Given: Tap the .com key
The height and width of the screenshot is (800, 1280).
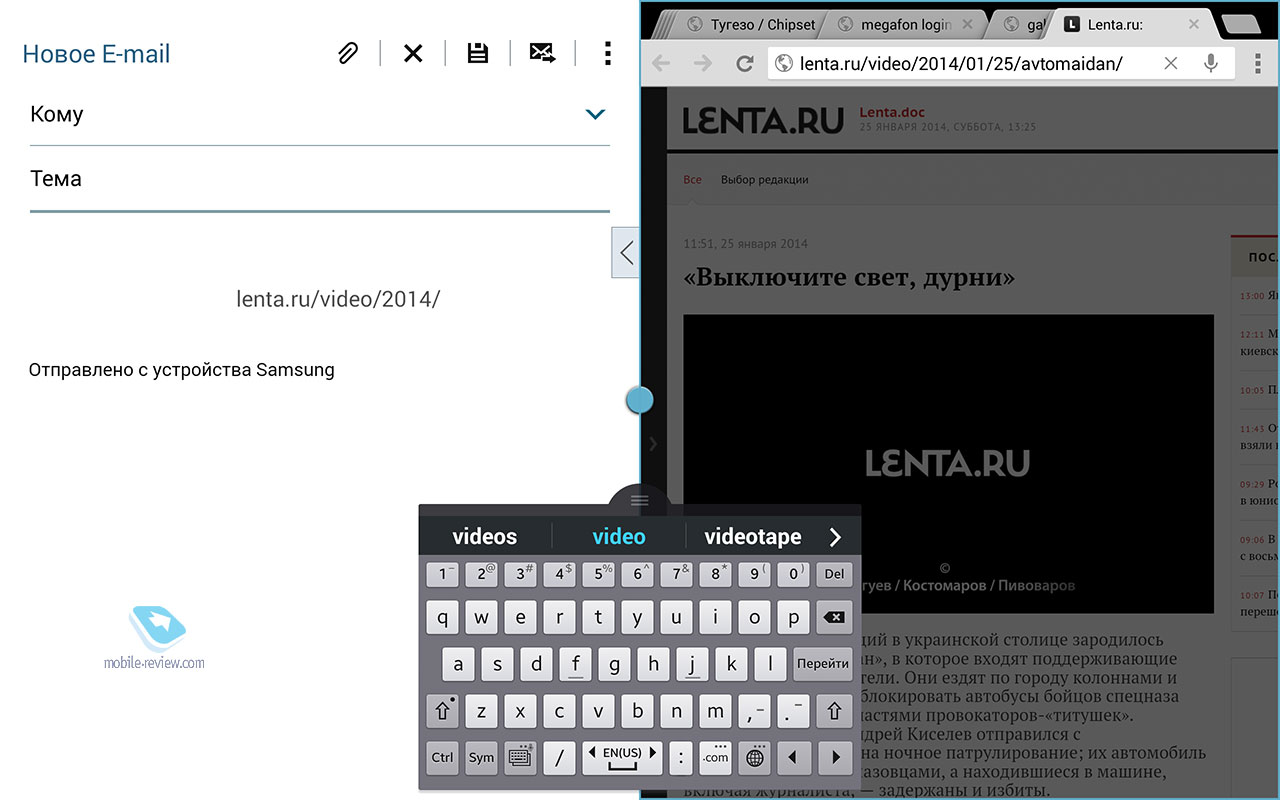Looking at the screenshot, I should (715, 757).
